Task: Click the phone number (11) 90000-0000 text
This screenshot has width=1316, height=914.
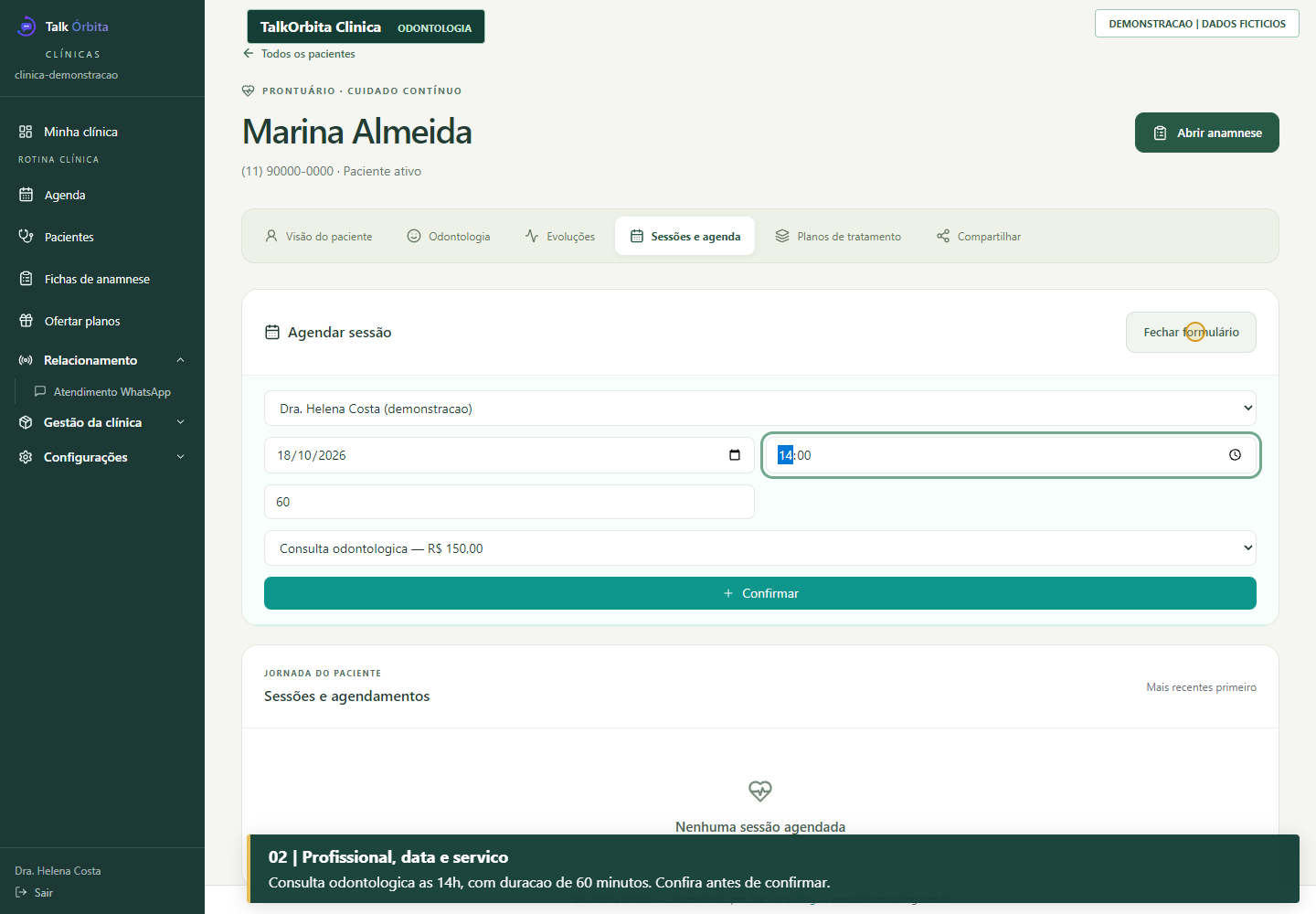Action: (x=287, y=171)
